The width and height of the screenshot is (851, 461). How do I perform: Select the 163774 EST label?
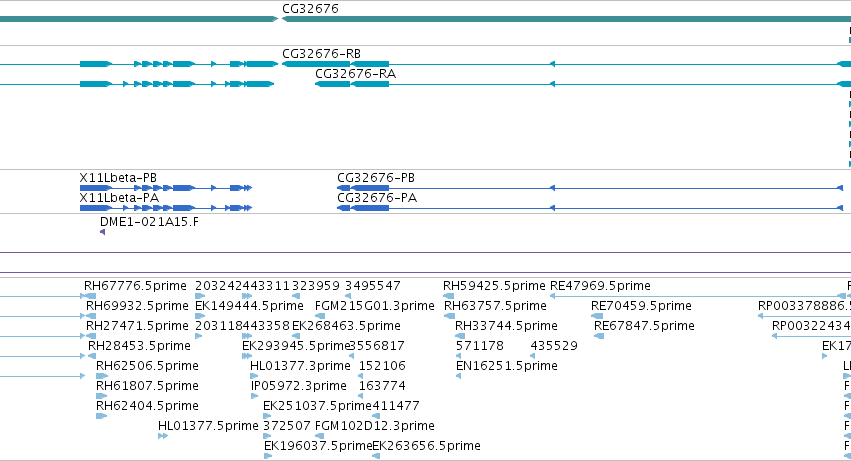click(382, 386)
